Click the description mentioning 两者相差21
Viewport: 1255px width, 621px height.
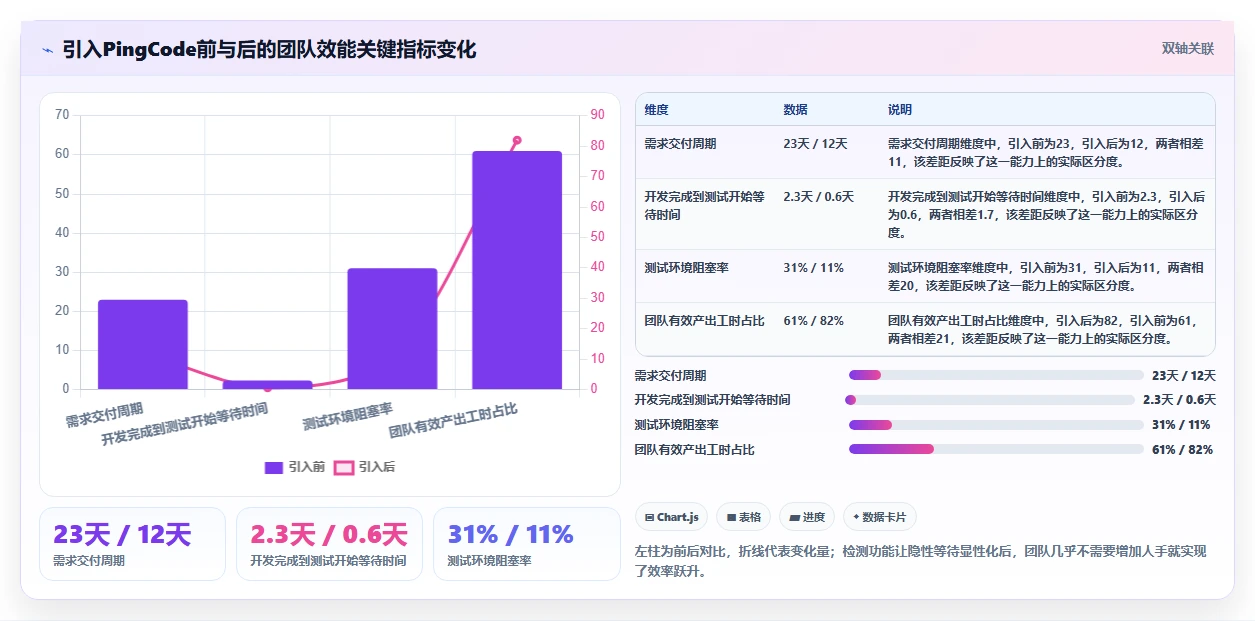1046,330
